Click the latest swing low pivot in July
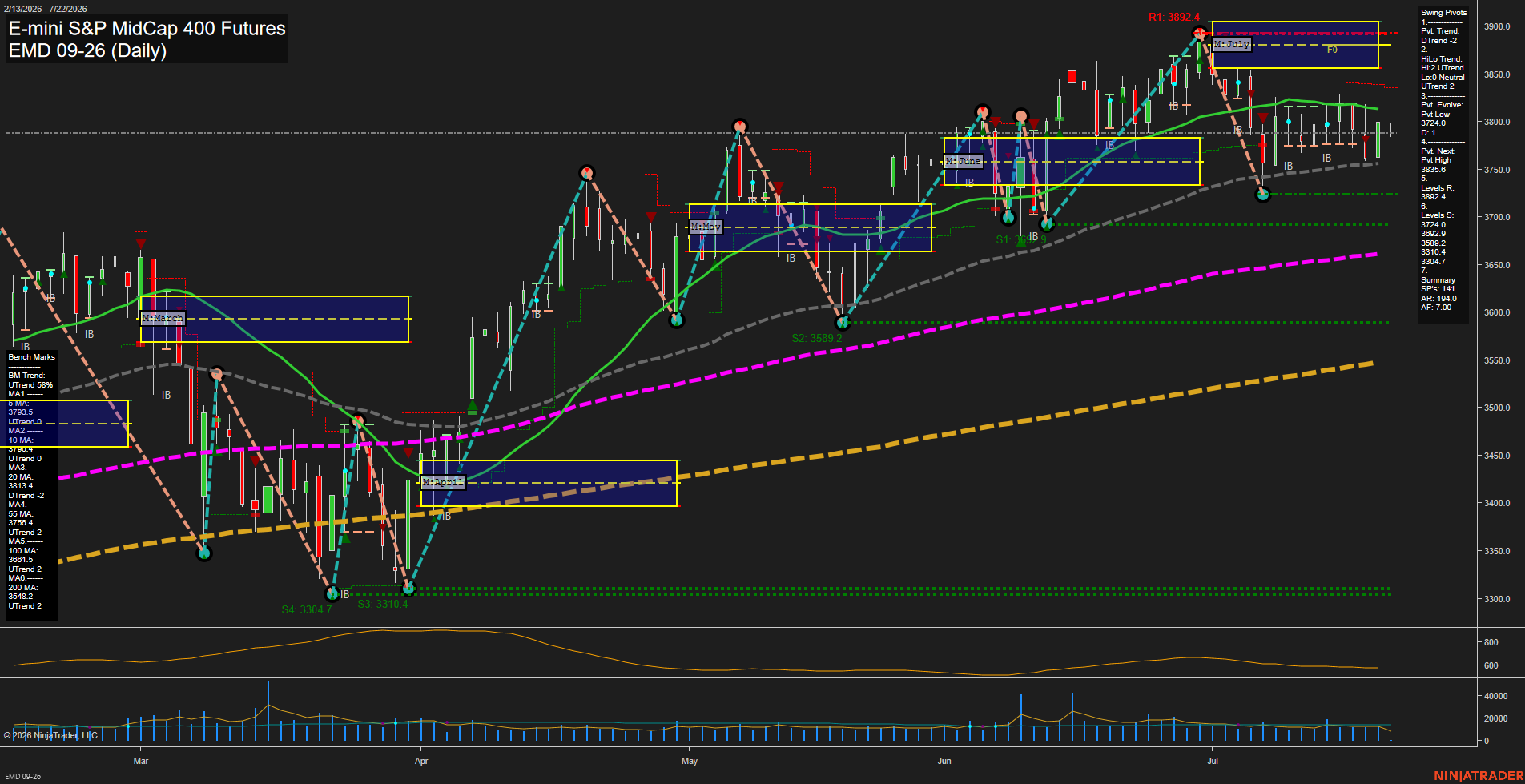 click(x=1263, y=194)
